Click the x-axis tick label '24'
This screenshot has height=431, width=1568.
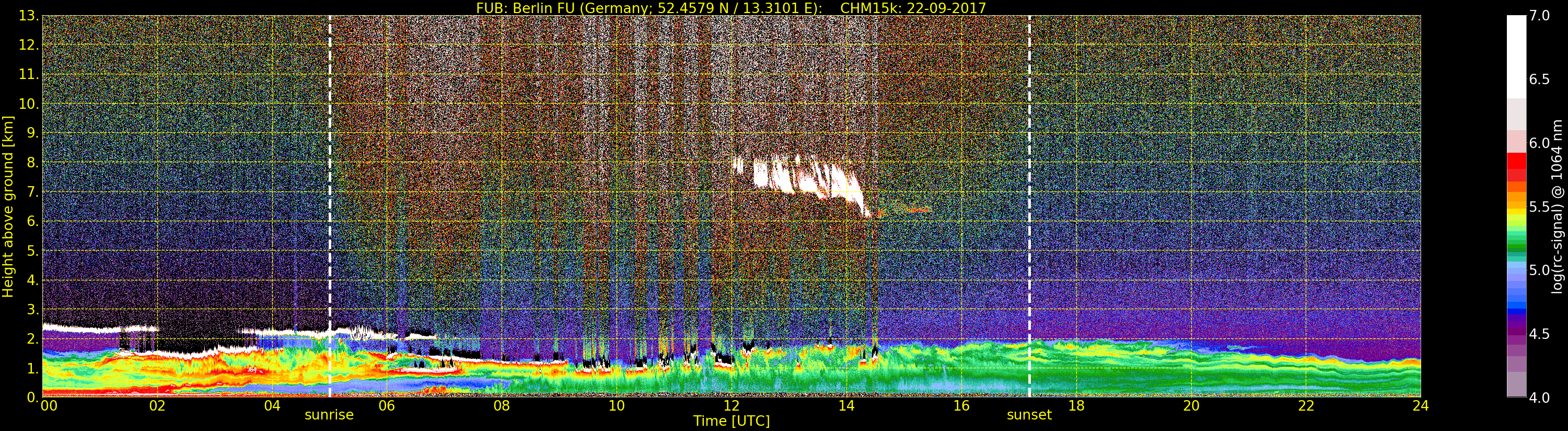click(x=1421, y=405)
